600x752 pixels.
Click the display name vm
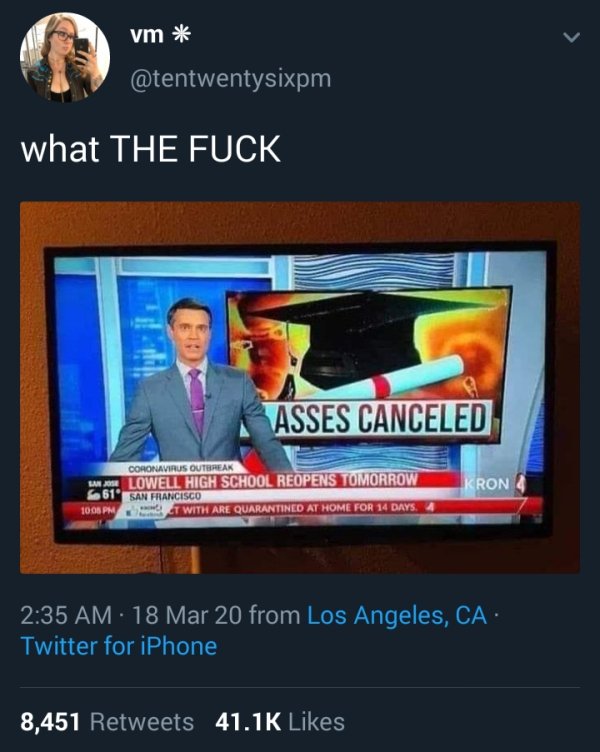[x=147, y=35]
